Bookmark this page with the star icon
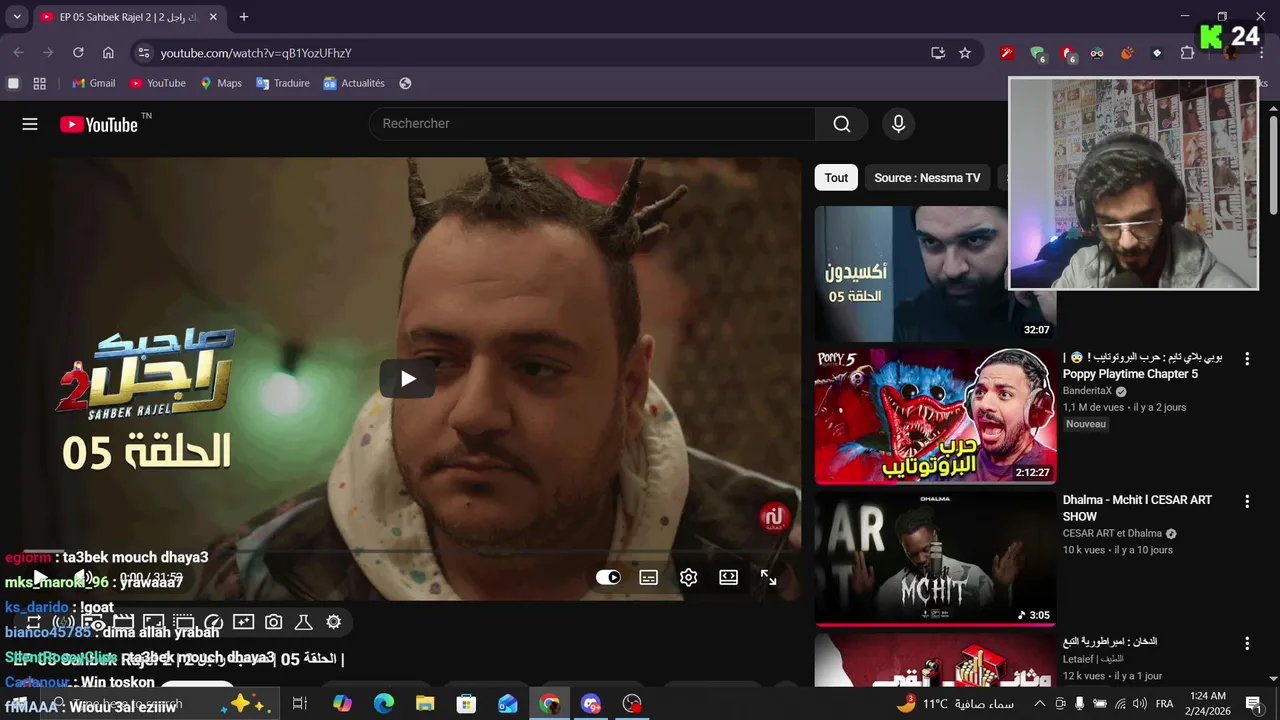1280x720 pixels. pos(965,53)
